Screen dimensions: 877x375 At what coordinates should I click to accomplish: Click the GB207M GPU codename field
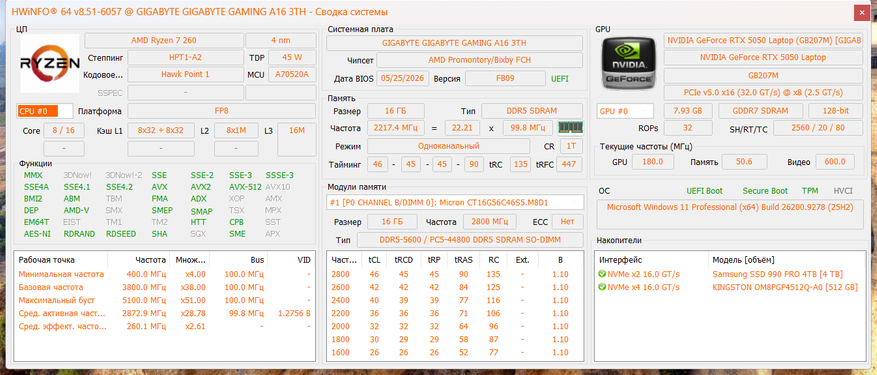tap(763, 75)
